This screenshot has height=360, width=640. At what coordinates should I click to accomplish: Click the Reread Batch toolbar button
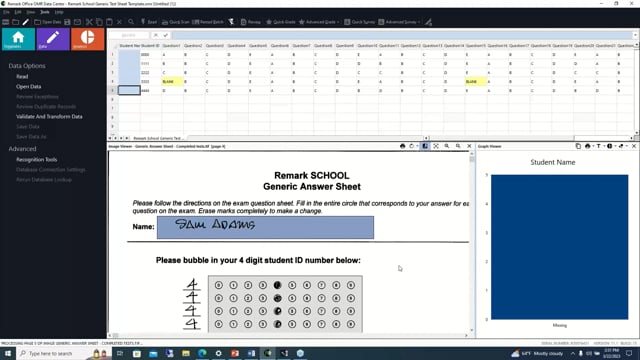tap(208, 22)
